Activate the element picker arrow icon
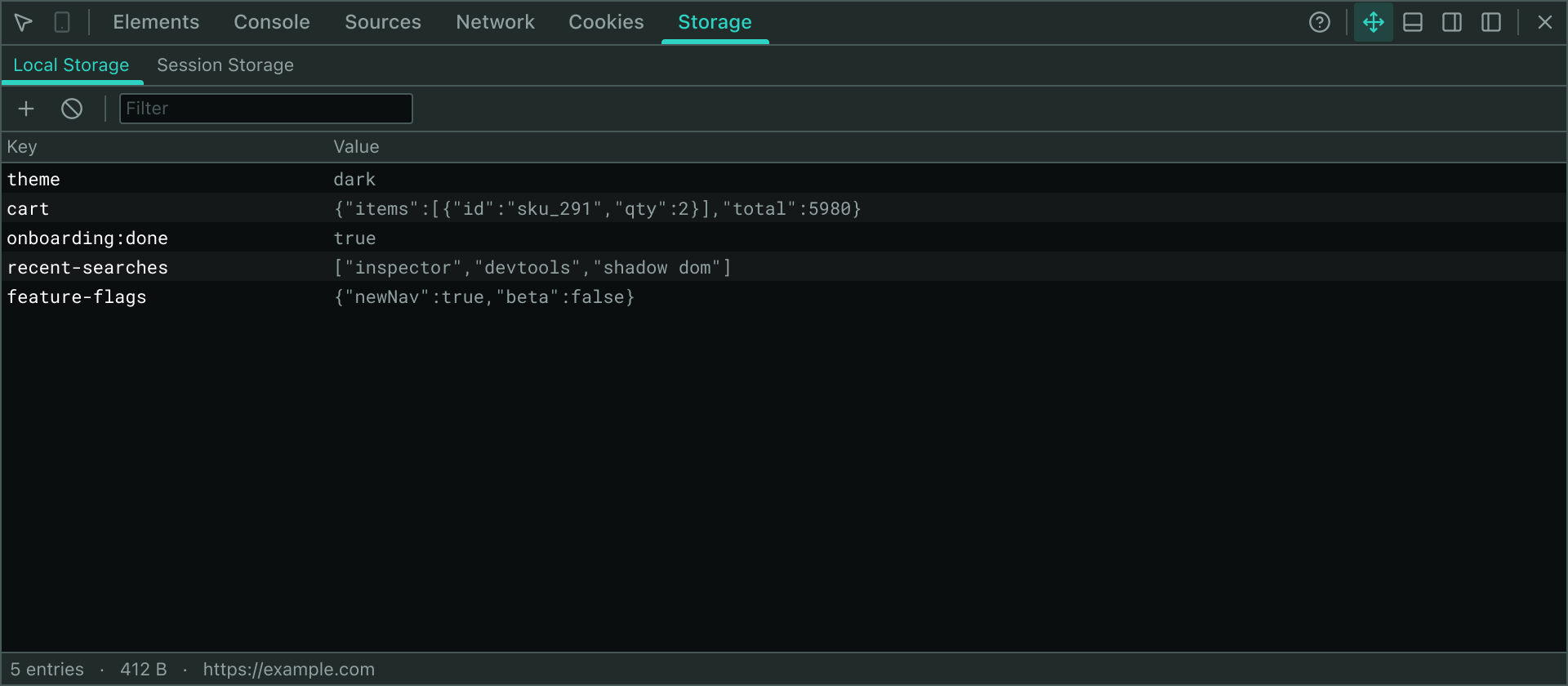This screenshot has width=1568, height=686. [x=24, y=22]
